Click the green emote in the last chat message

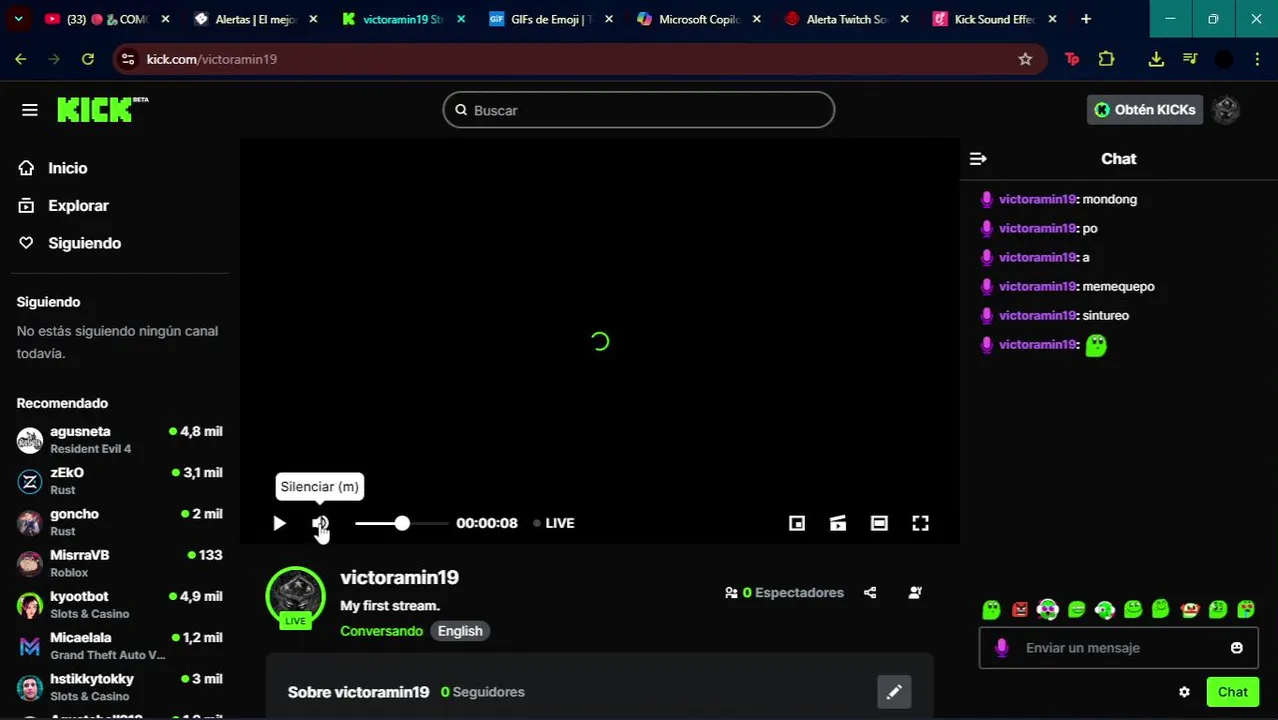click(1096, 345)
